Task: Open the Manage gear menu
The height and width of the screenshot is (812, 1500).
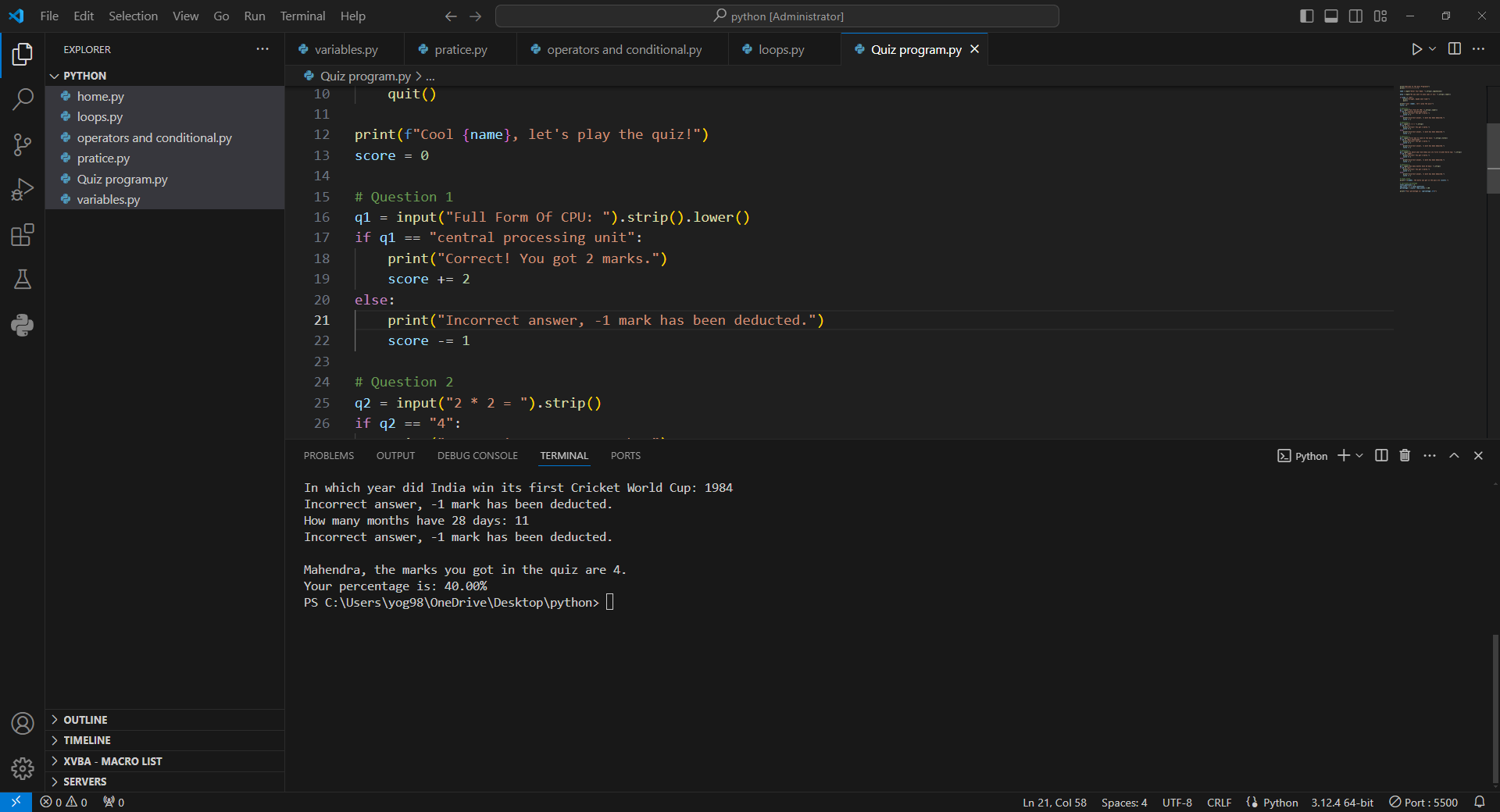Action: [23, 769]
